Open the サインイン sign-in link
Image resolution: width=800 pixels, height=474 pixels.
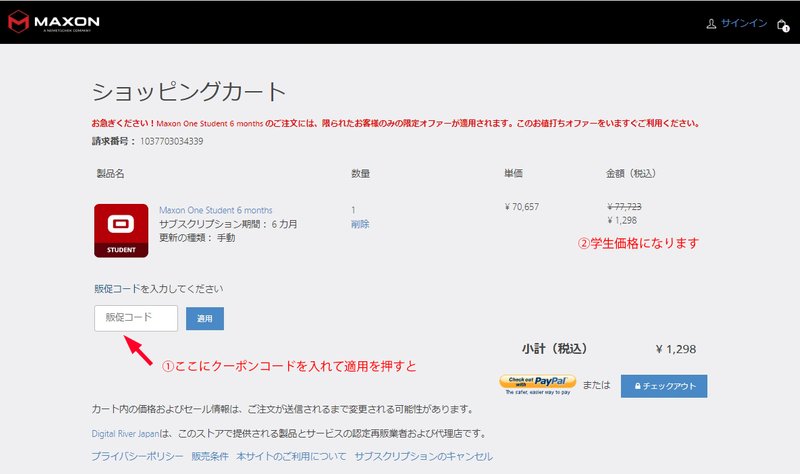point(744,23)
